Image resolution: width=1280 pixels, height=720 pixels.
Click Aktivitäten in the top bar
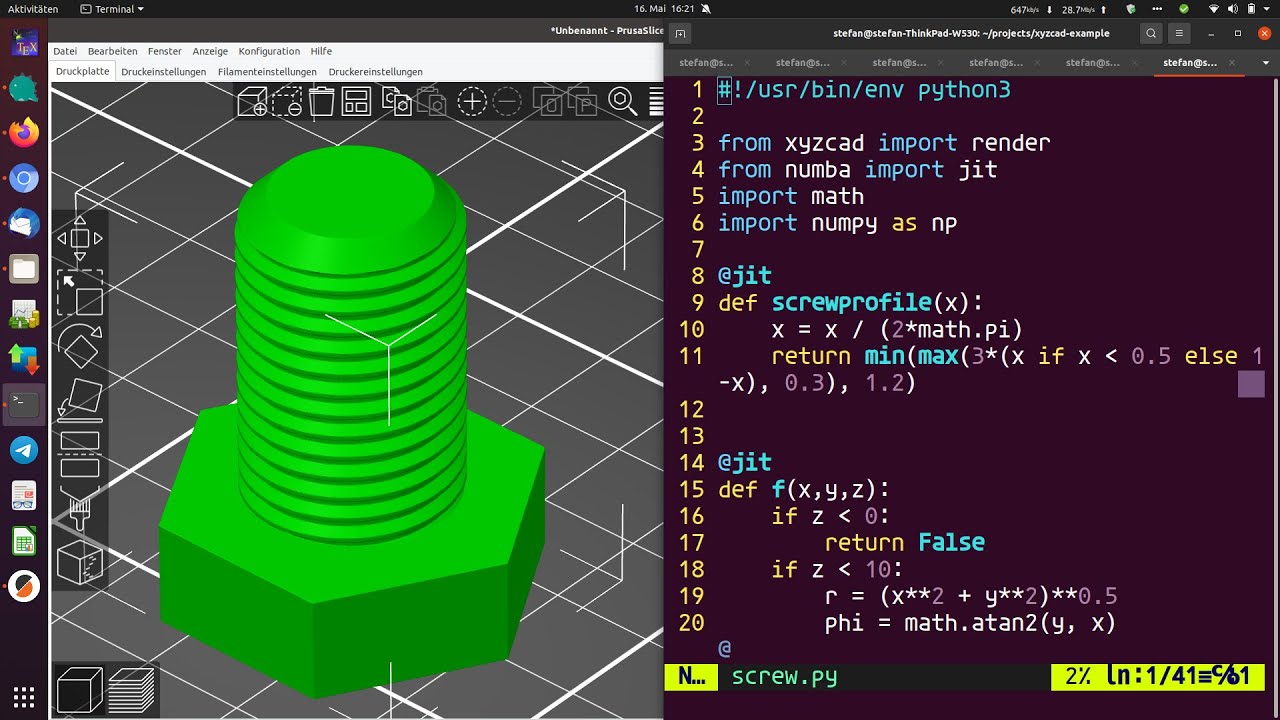[x=33, y=9]
